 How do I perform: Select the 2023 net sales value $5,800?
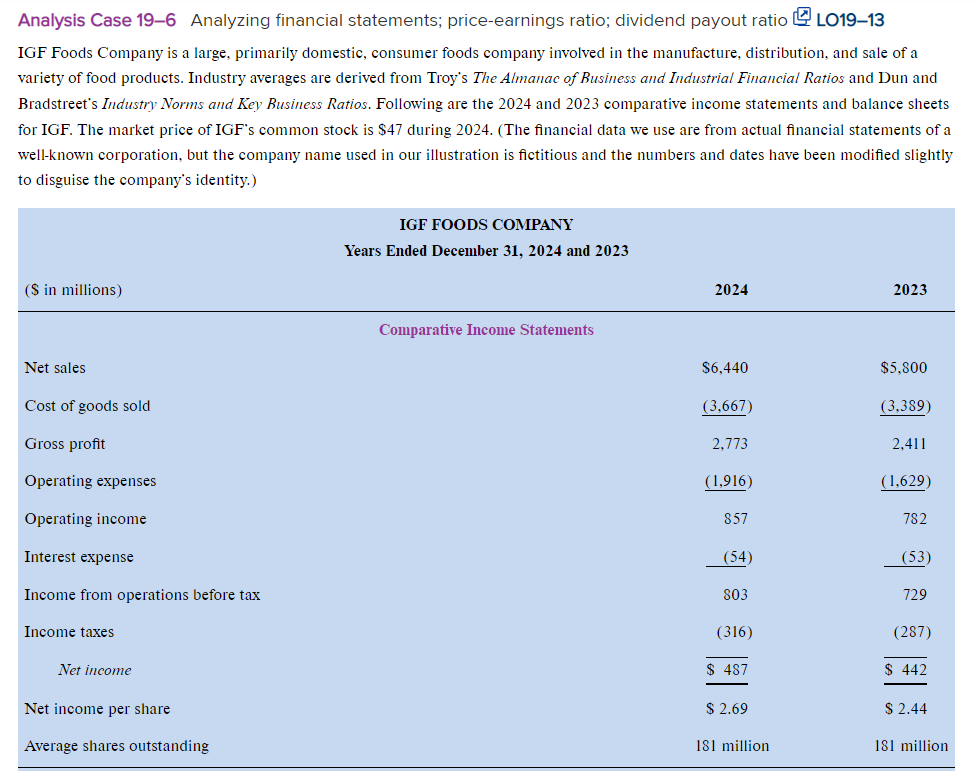coord(904,368)
